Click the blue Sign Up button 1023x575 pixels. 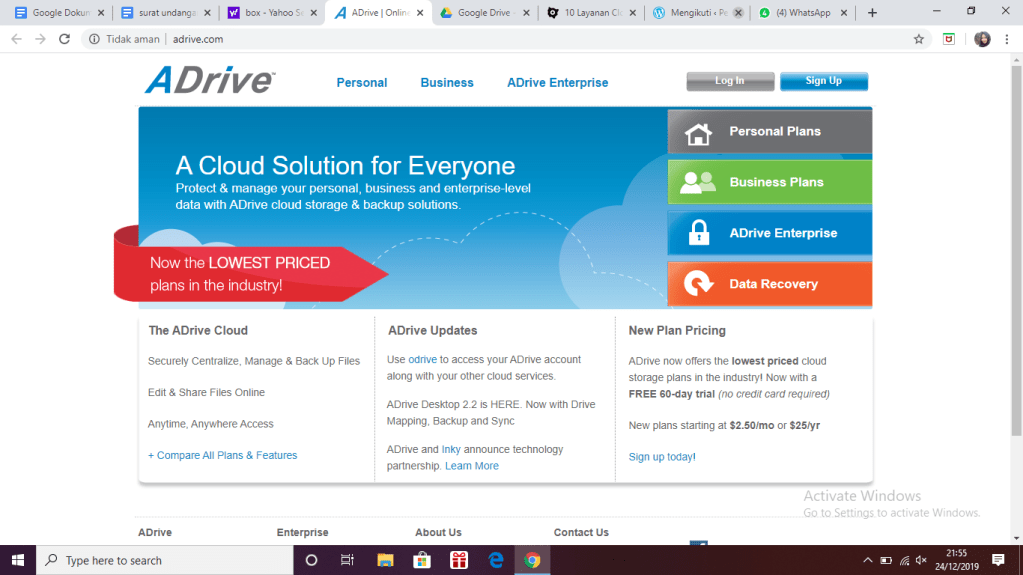point(823,81)
